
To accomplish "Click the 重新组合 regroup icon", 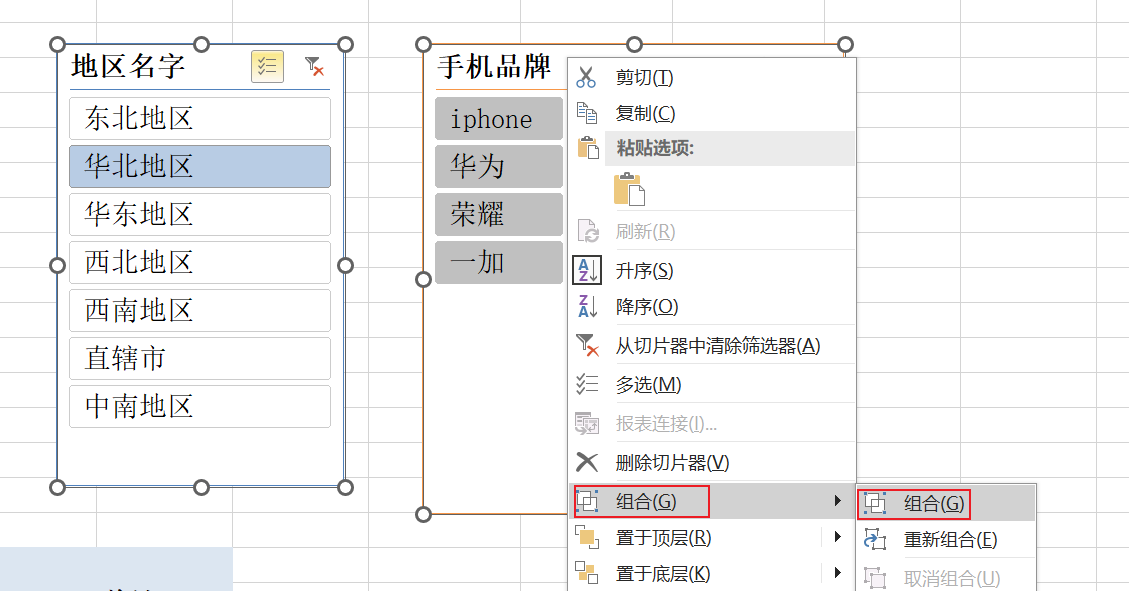I will (x=875, y=539).
